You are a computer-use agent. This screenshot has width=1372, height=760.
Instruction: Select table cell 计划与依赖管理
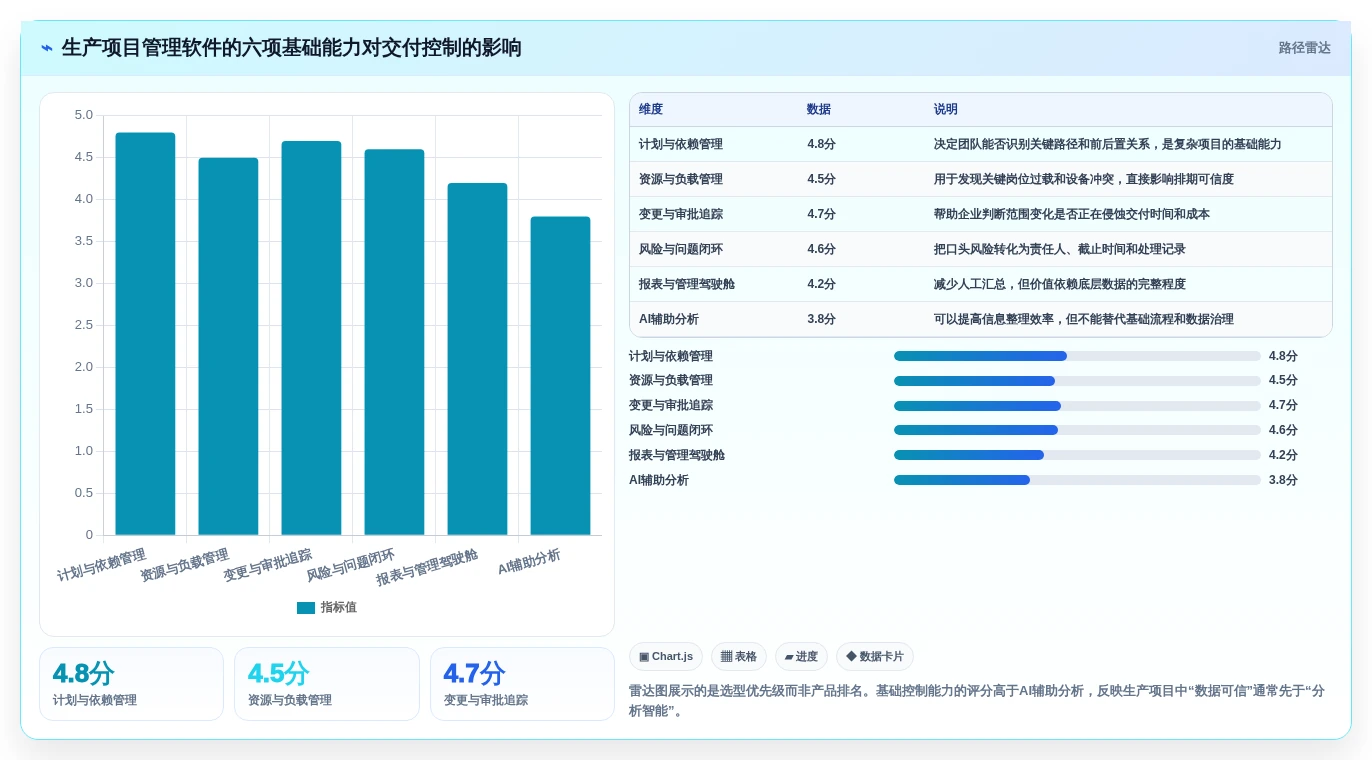[681, 145]
